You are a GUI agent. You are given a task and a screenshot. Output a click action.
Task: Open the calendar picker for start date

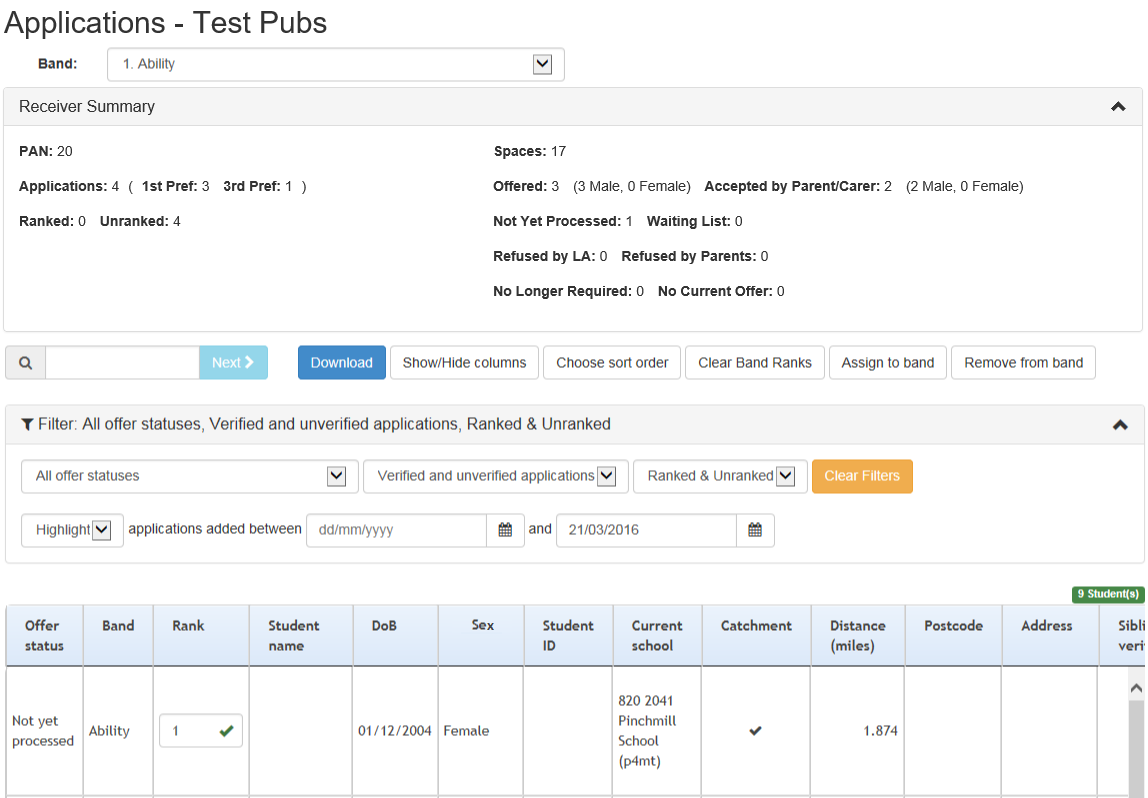(x=505, y=530)
